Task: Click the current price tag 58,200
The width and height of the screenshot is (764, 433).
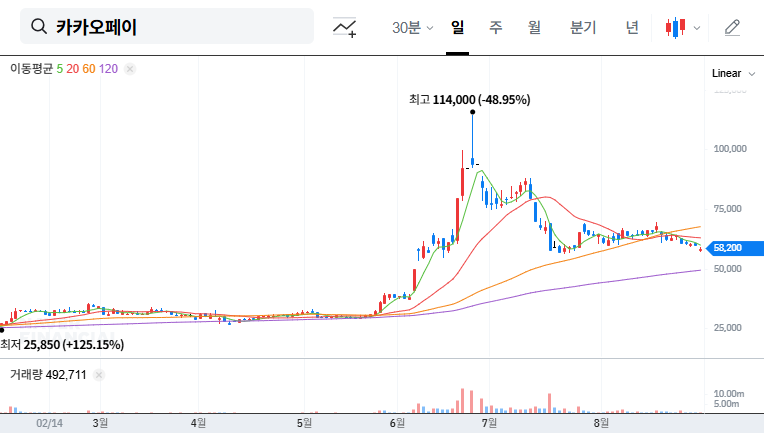Action: pyautogui.click(x=735, y=248)
